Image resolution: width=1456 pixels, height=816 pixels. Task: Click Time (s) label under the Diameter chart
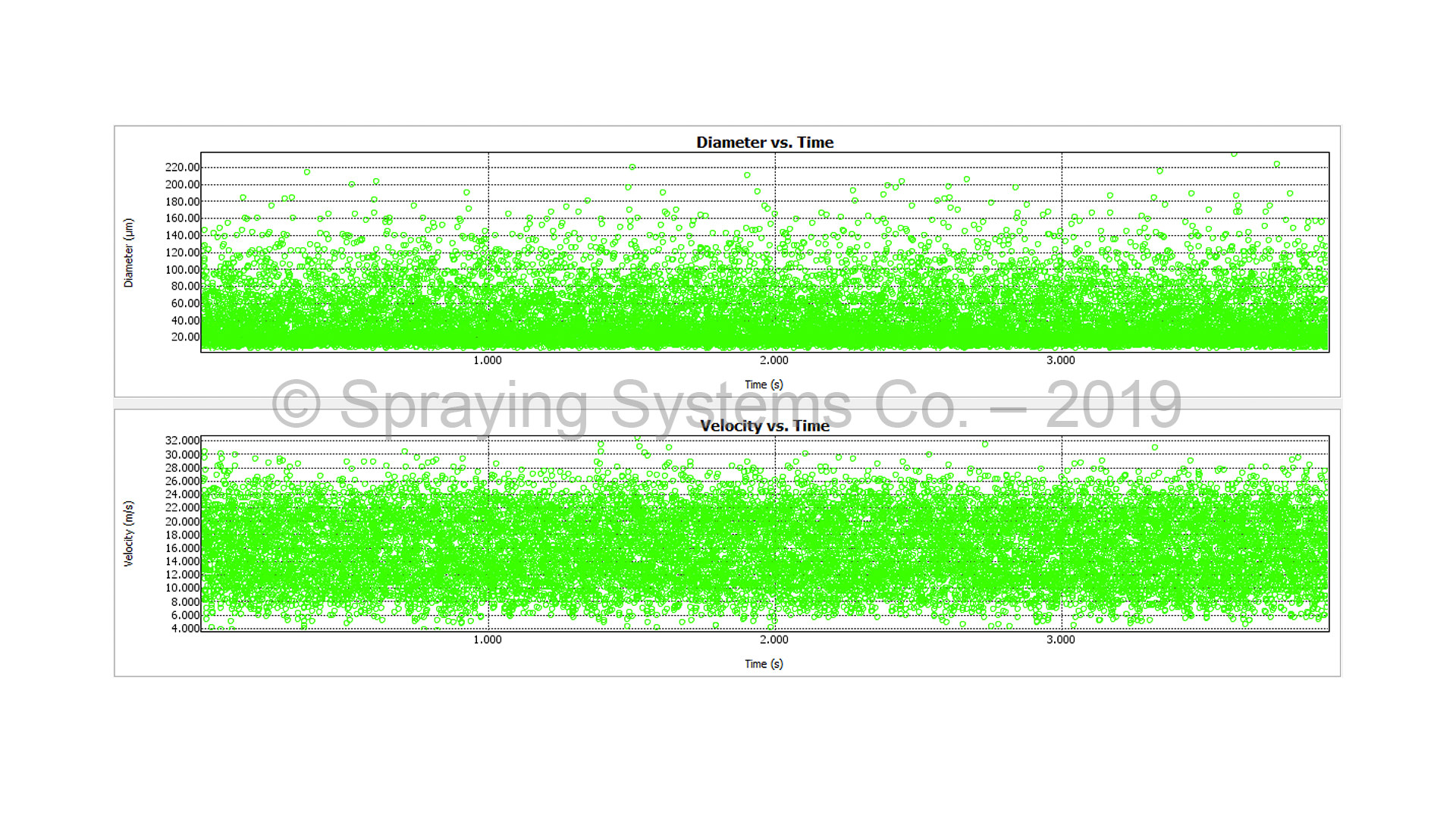tap(764, 384)
